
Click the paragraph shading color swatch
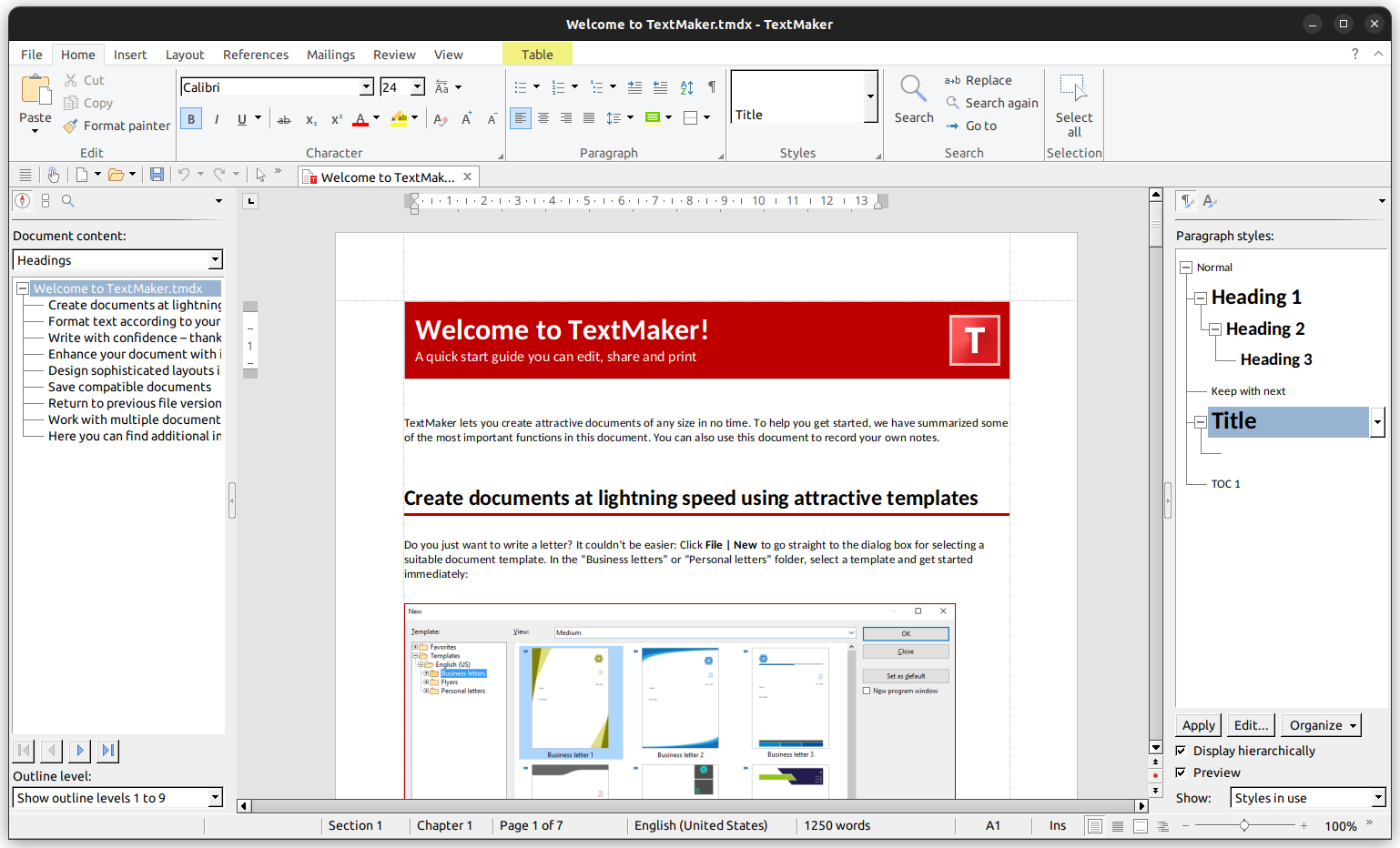[652, 118]
